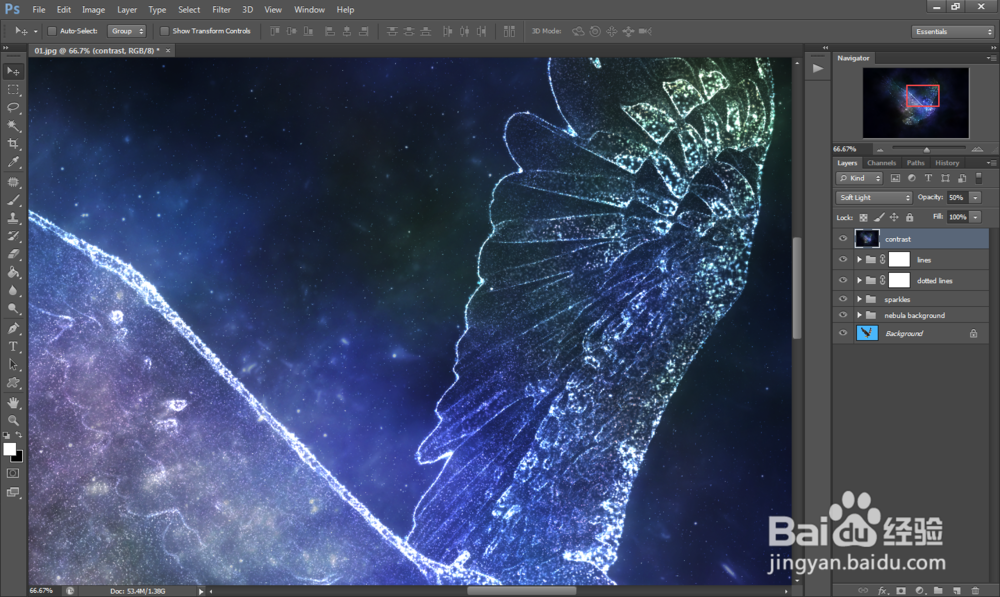Open the Image menu
1000x597 pixels.
point(93,10)
